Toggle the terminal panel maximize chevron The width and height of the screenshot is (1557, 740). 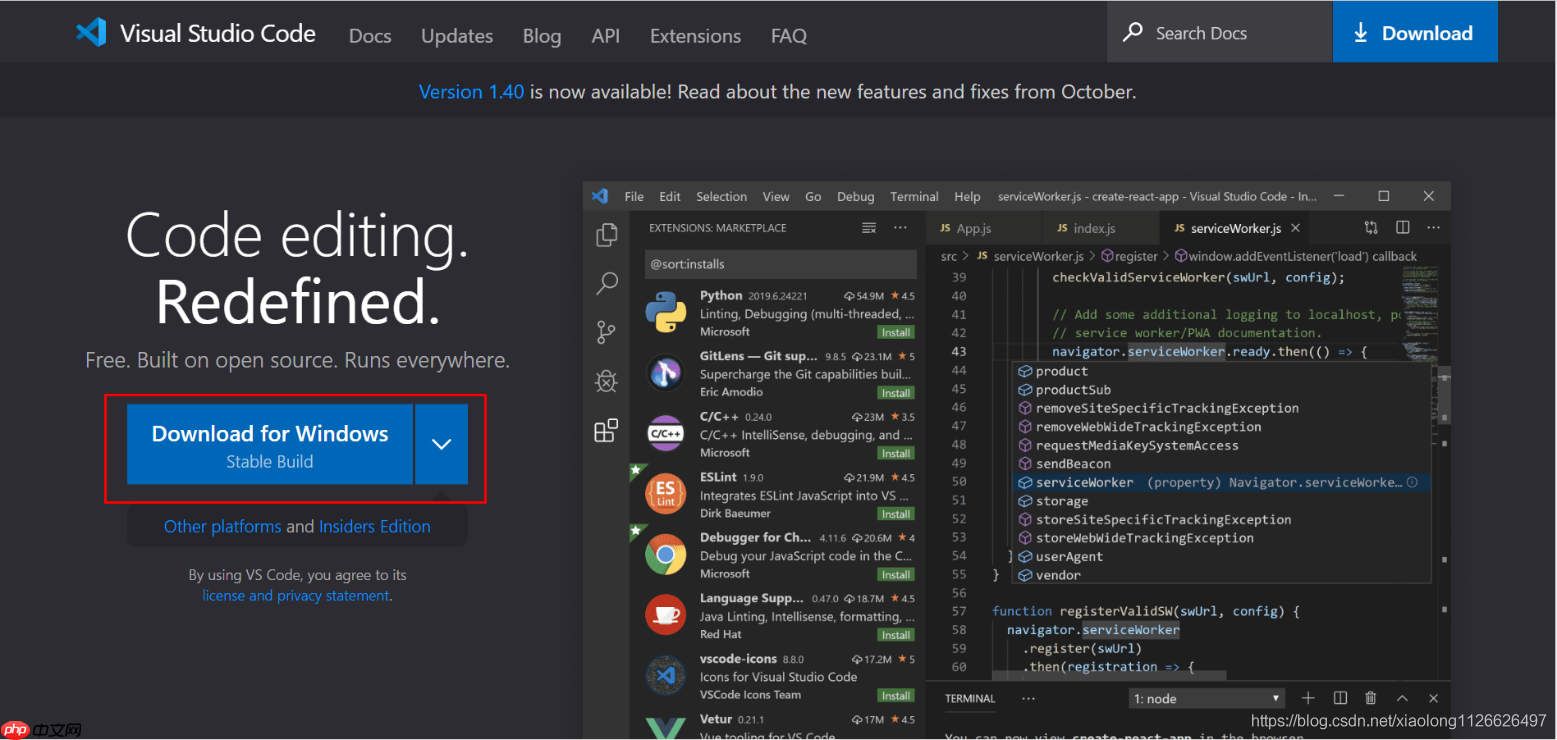[x=1402, y=698]
